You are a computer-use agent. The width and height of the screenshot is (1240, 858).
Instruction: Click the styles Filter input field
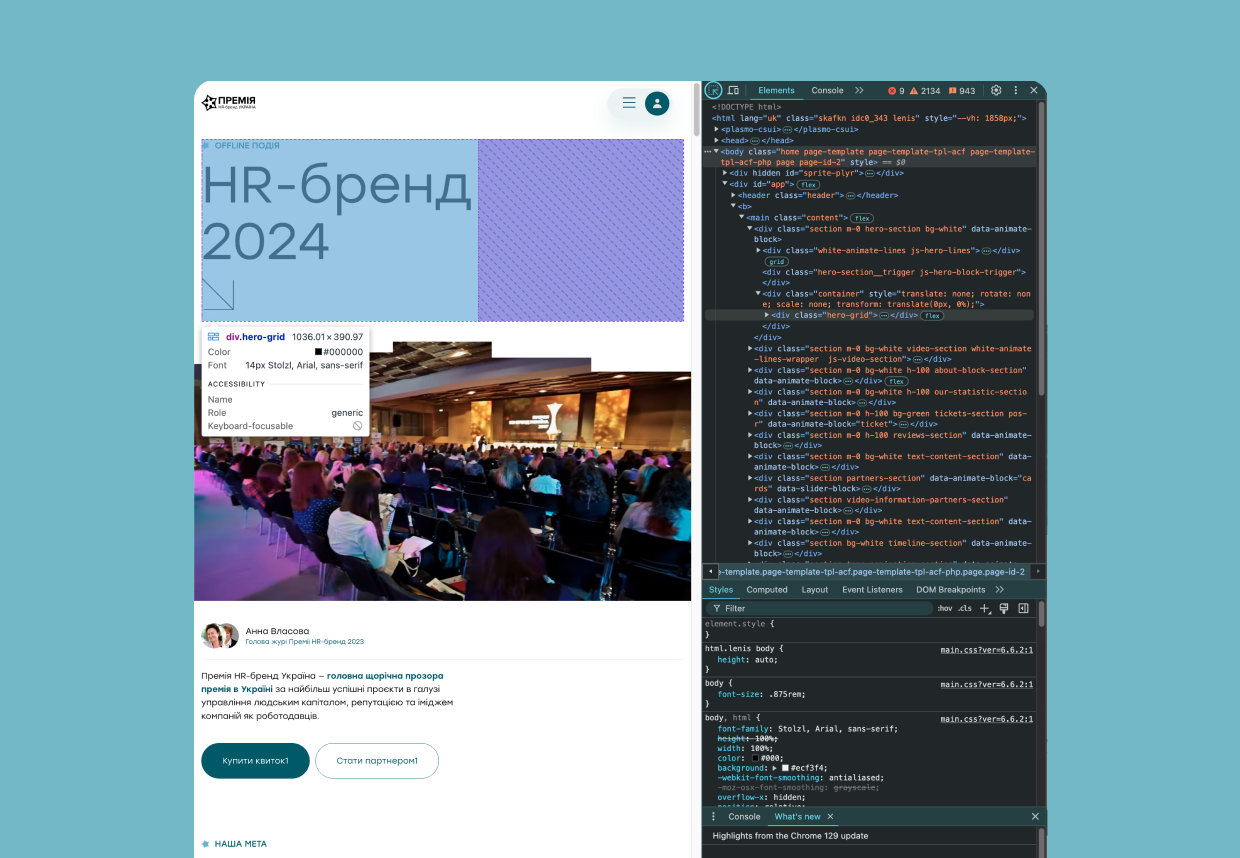click(x=820, y=608)
